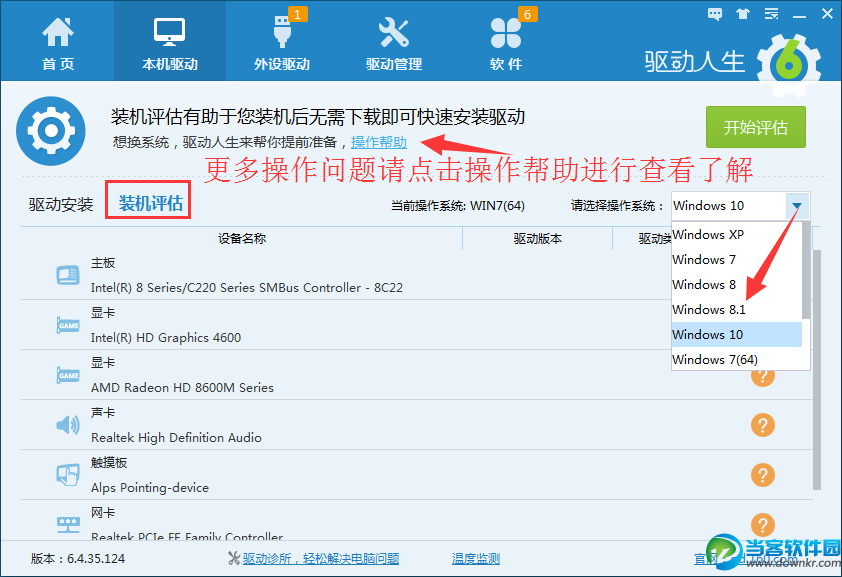Click the 触摸板 touchpad icon
Viewport: 842px width, 577px height.
coord(68,475)
